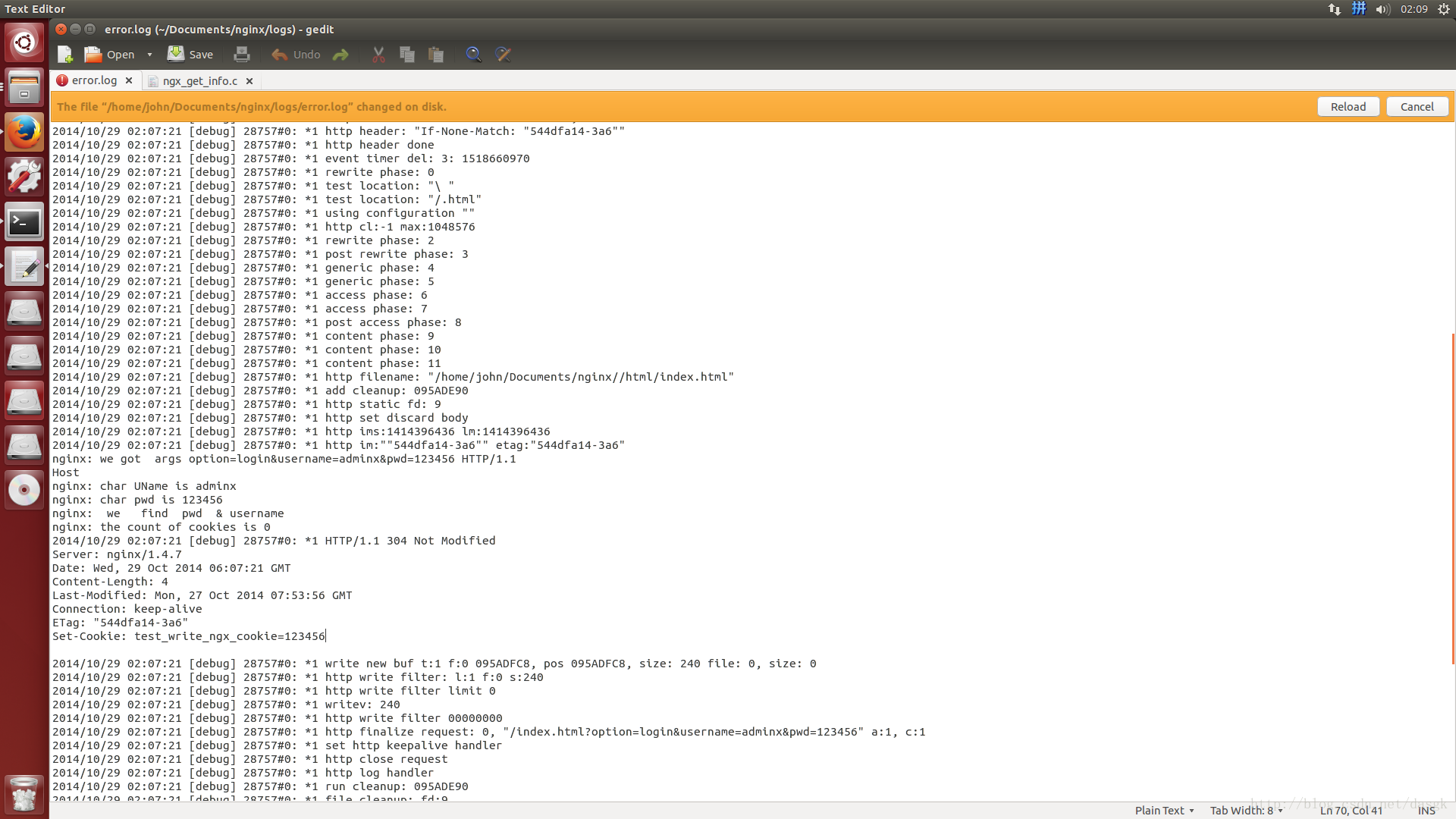The image size is (1456, 819).
Task: Toggle INS insert mode indicator
Action: (x=1426, y=810)
